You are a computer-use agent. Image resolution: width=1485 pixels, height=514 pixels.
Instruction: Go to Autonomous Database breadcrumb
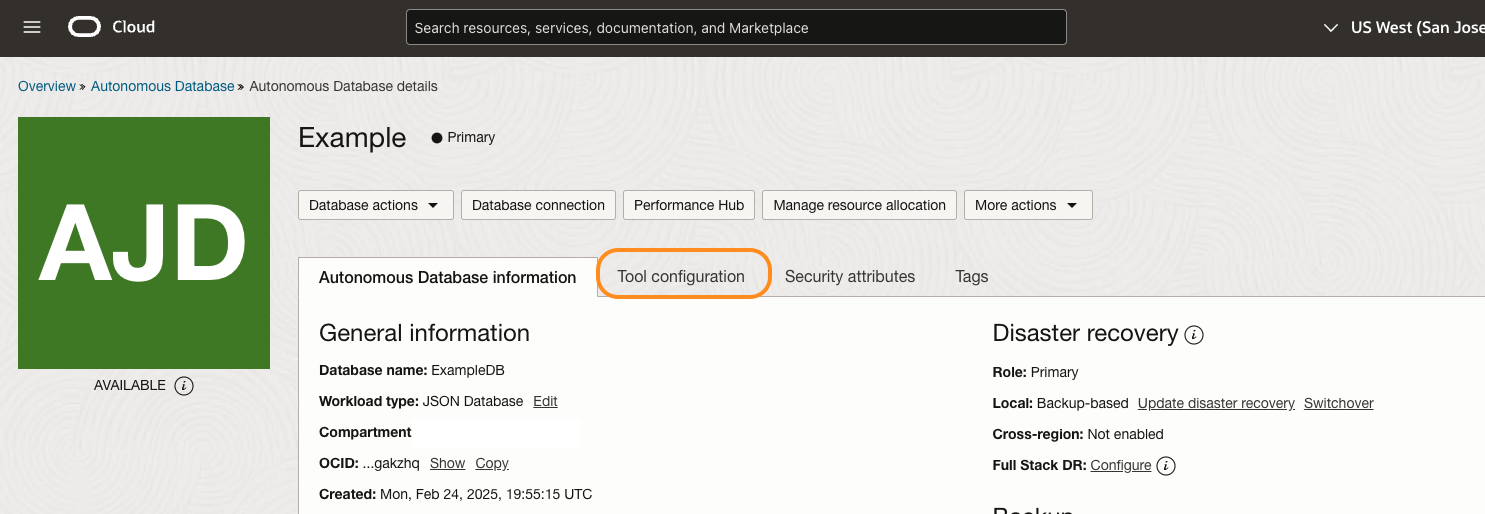tap(162, 86)
